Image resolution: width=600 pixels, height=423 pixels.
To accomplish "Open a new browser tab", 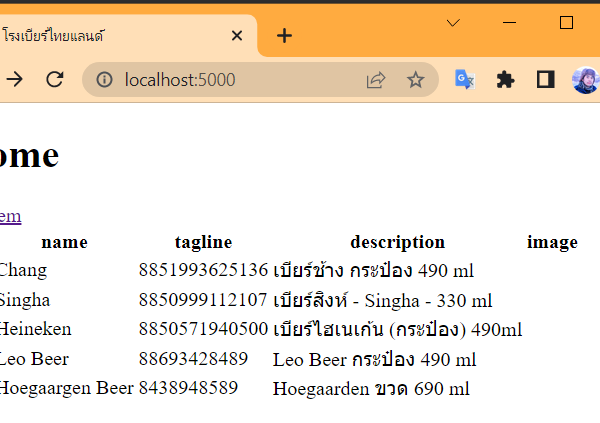I will click(285, 36).
